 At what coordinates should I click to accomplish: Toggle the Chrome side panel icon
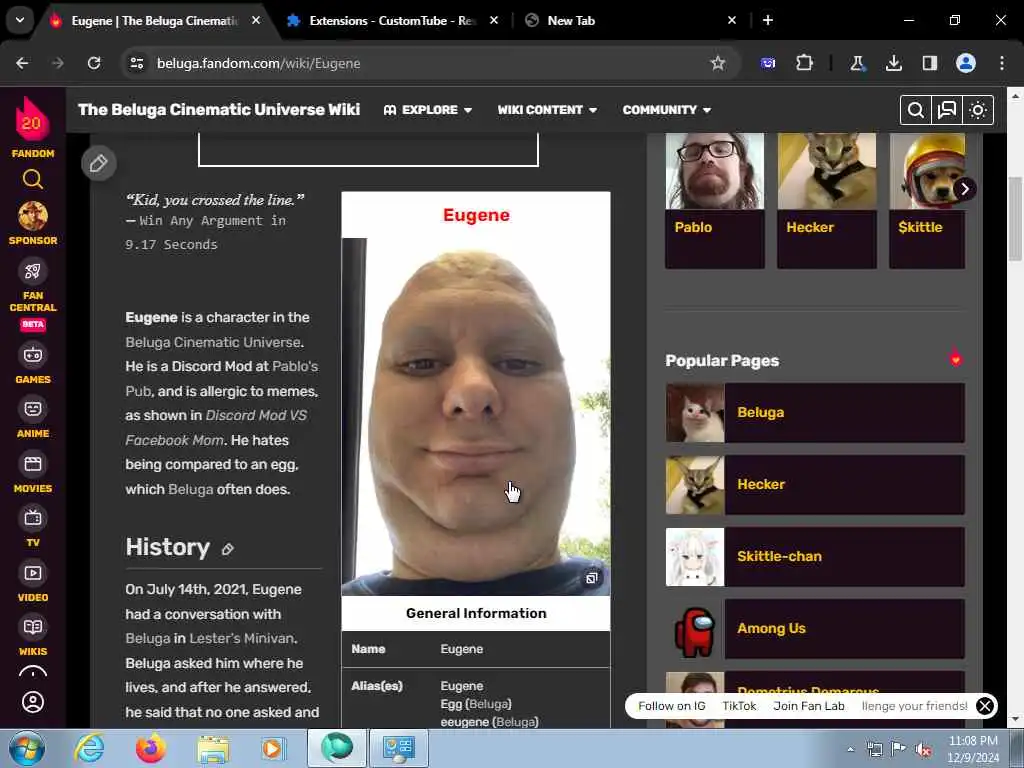point(929,63)
